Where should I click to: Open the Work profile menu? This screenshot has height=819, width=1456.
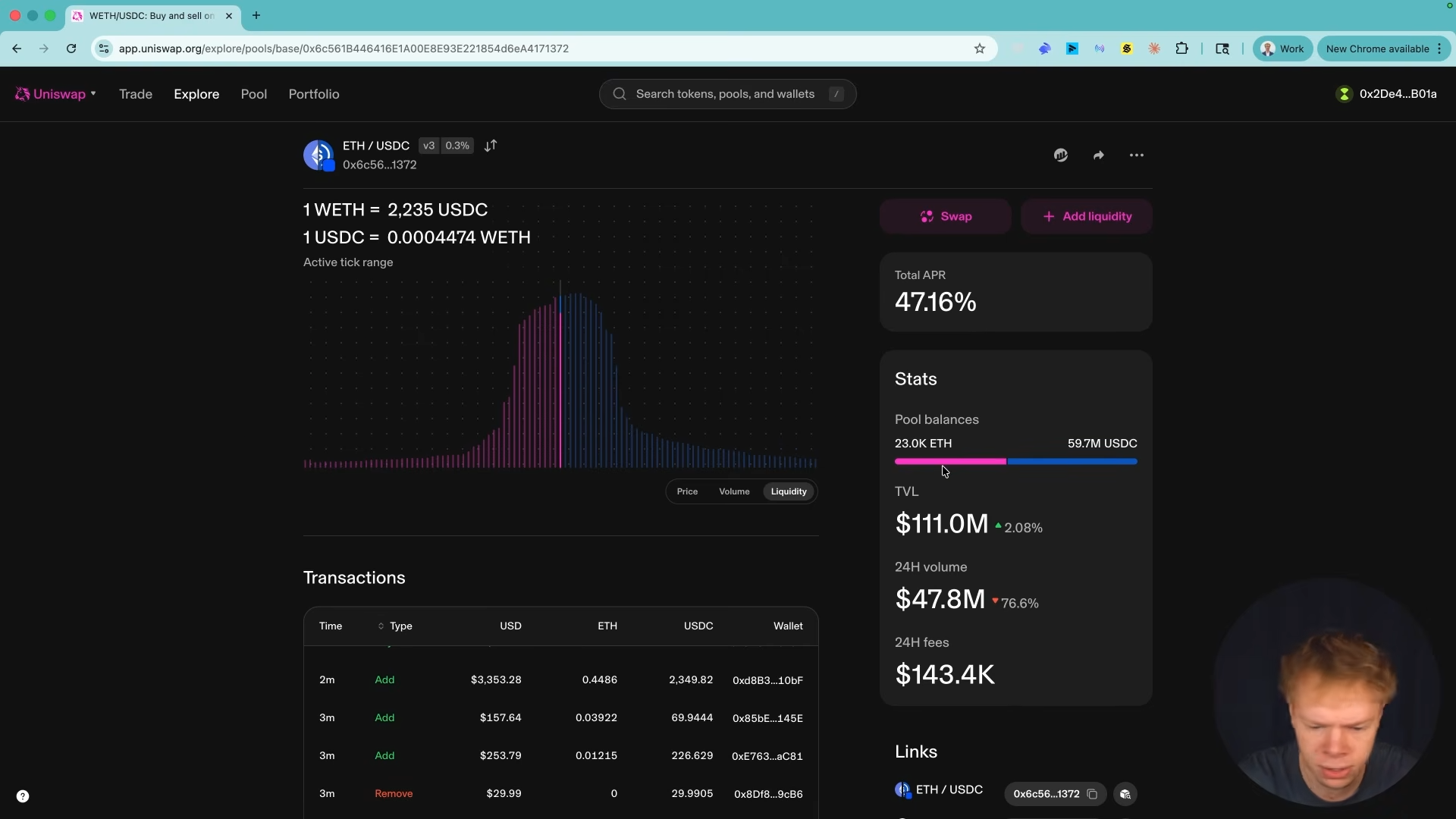click(1282, 49)
